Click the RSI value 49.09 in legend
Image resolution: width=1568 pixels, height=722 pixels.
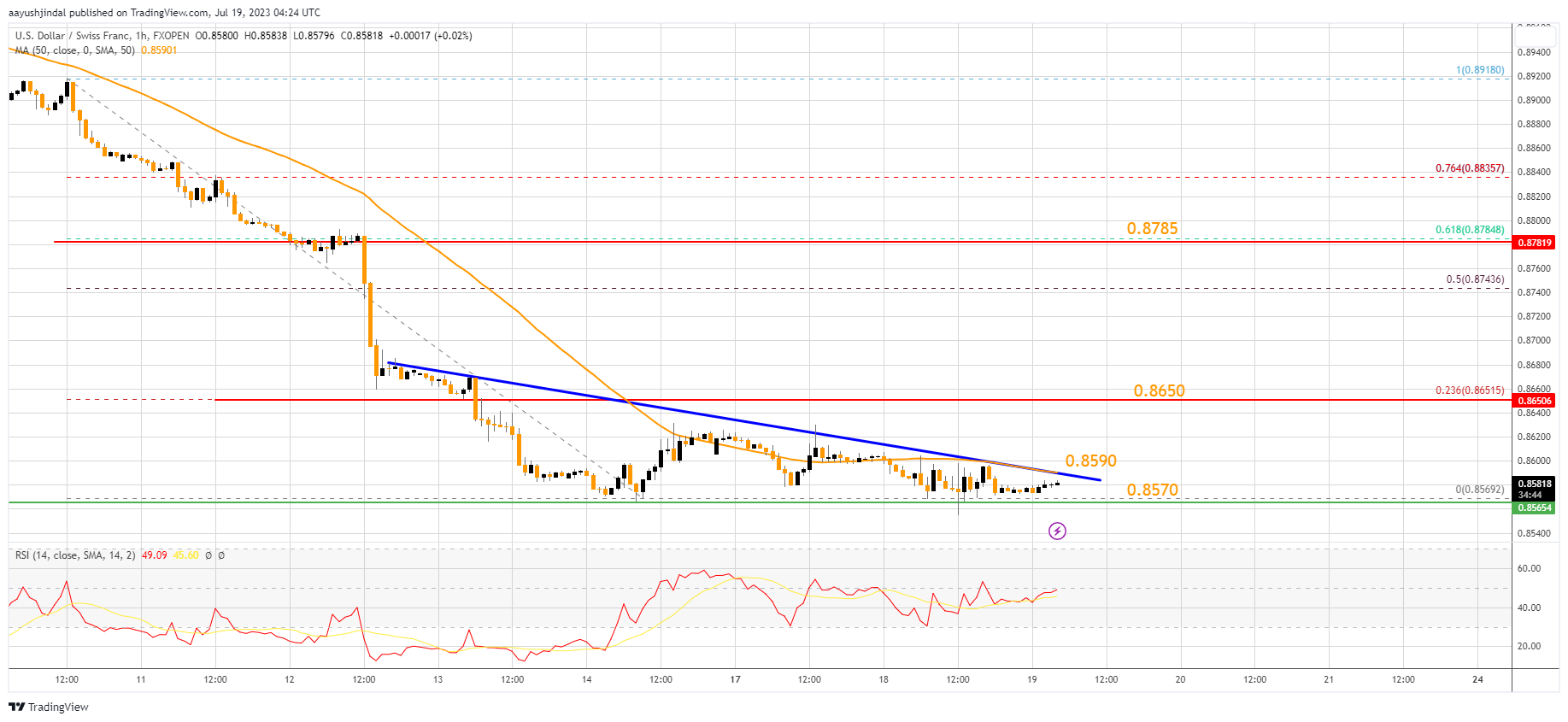pos(154,555)
